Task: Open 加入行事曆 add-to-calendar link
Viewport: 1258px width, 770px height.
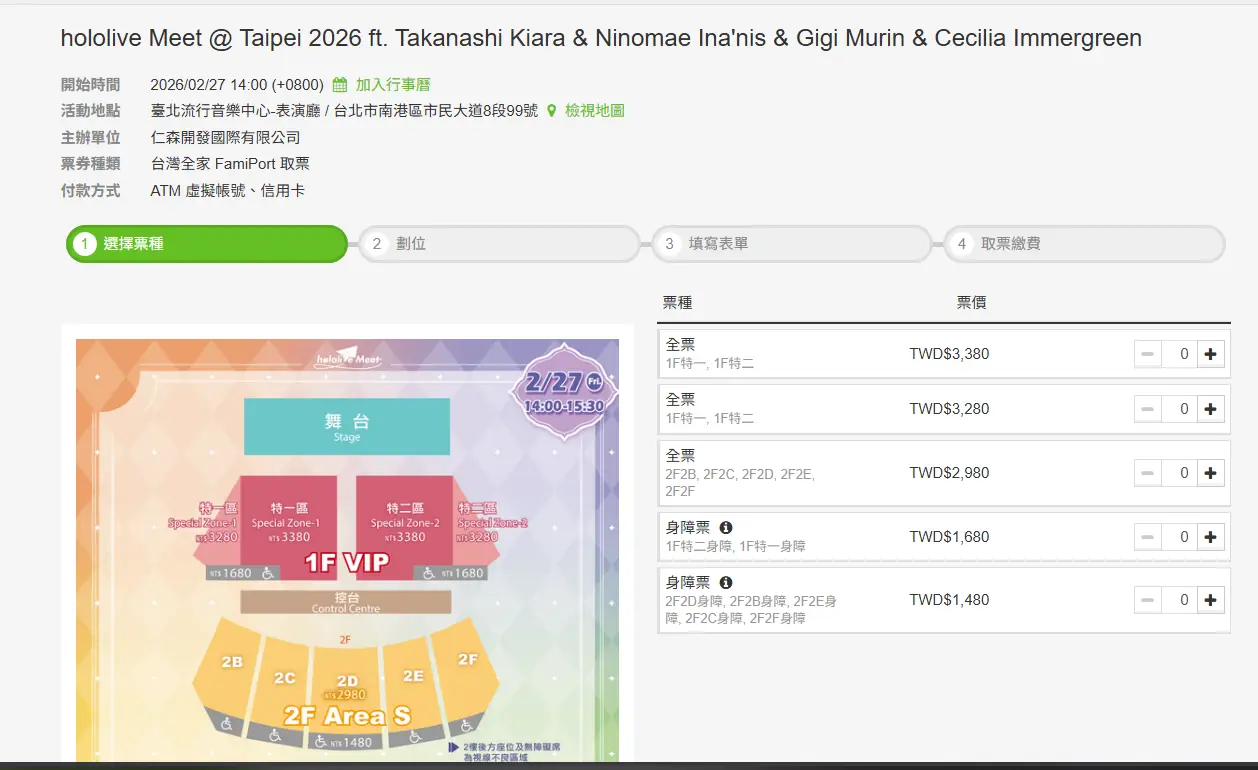Action: click(x=393, y=85)
